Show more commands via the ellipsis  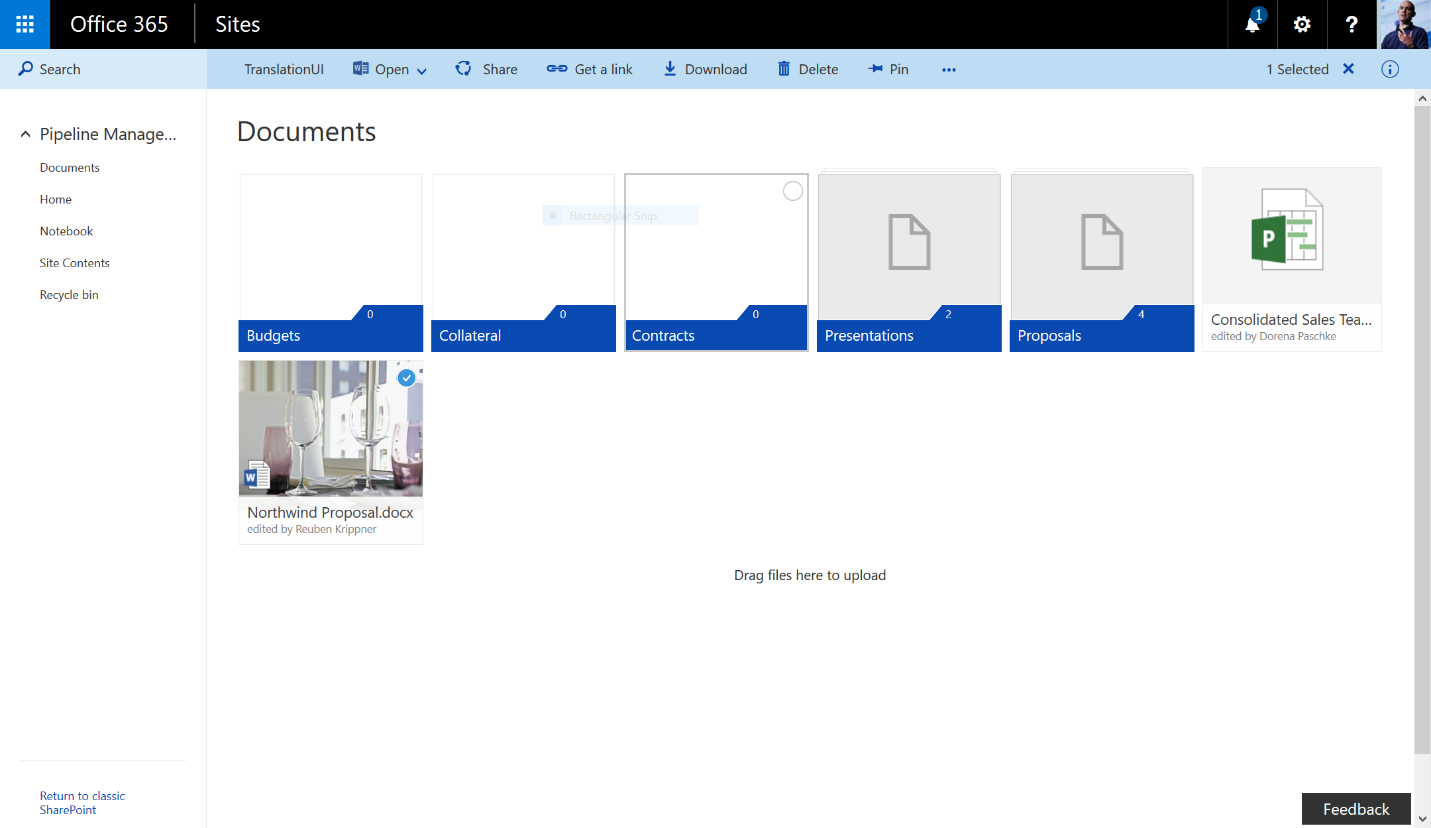click(x=949, y=69)
